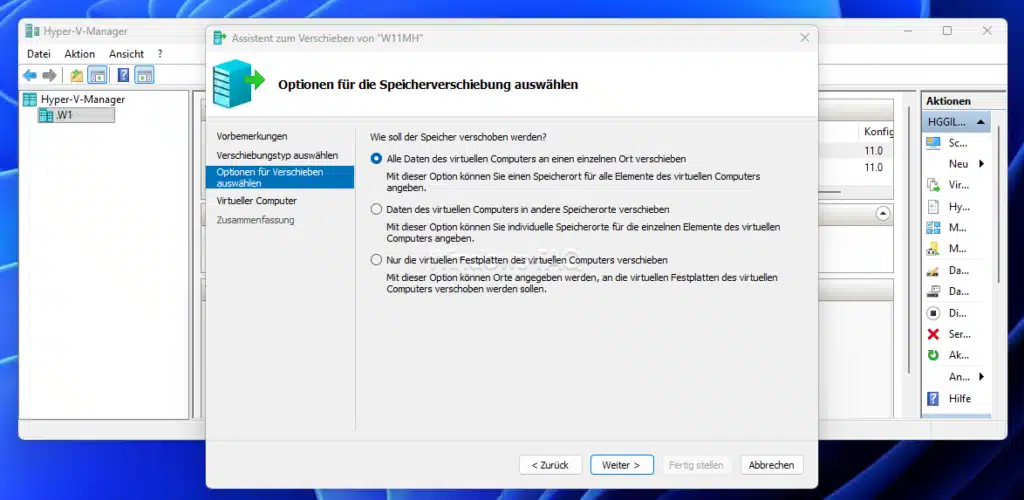1024x500 pixels.
Task: Click the Sc... monitor icon in Aktionen
Action: [x=933, y=143]
